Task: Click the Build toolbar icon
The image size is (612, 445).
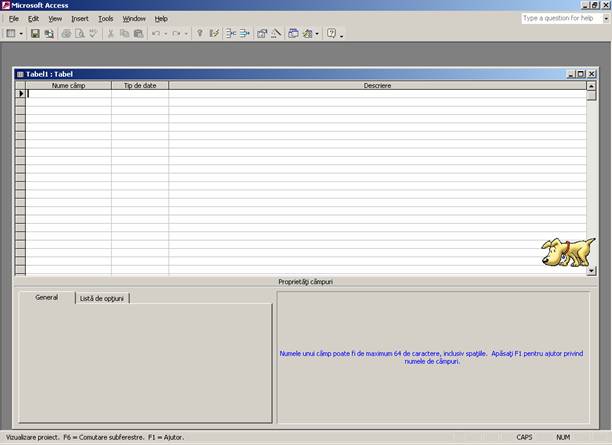Action: click(277, 34)
